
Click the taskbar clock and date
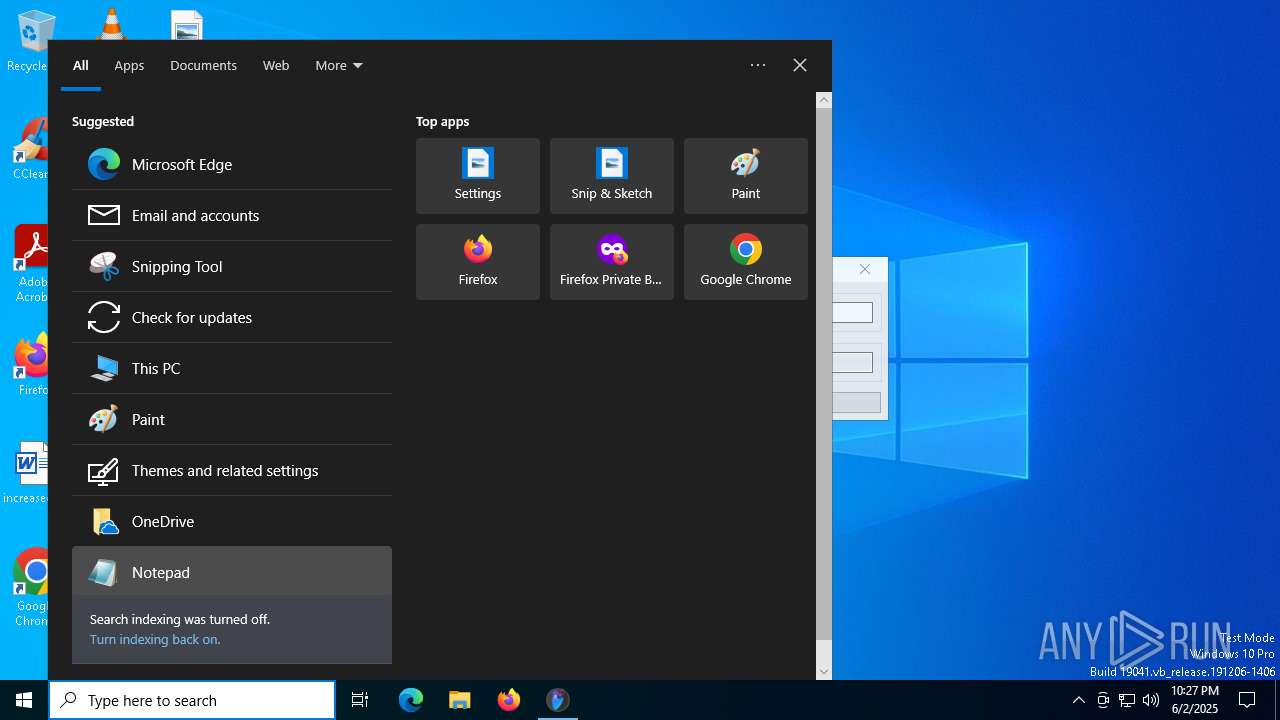1194,700
